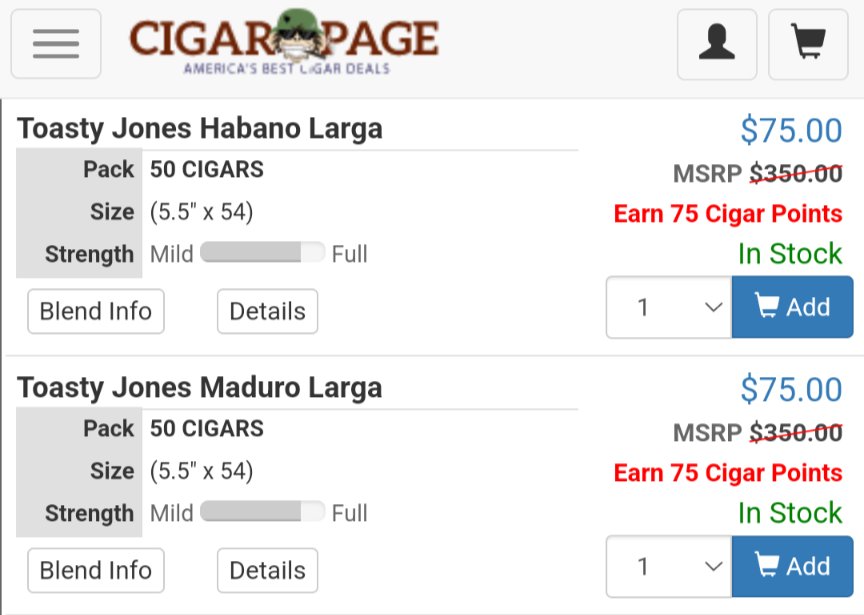The image size is (864, 615).
Task: Open Details for Maduro Larga
Action: (267, 570)
